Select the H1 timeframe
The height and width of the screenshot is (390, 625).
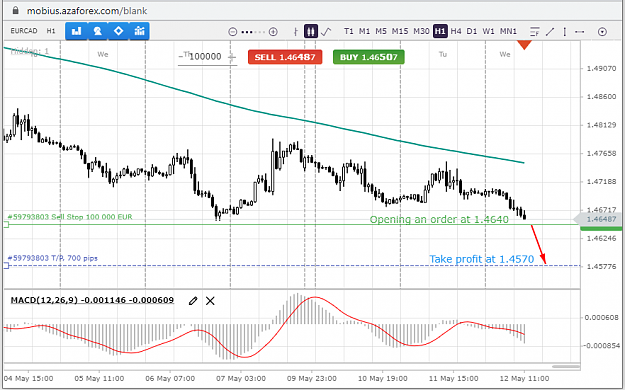pos(440,31)
